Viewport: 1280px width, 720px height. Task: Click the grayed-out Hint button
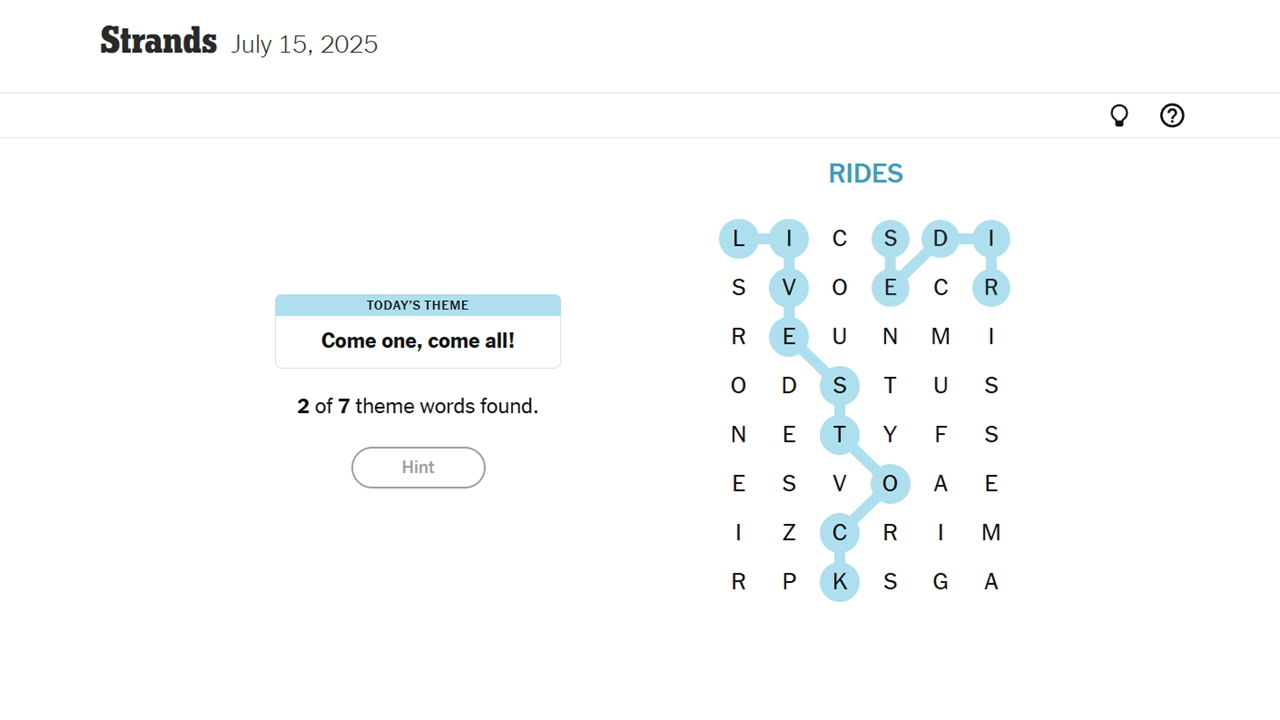point(418,467)
